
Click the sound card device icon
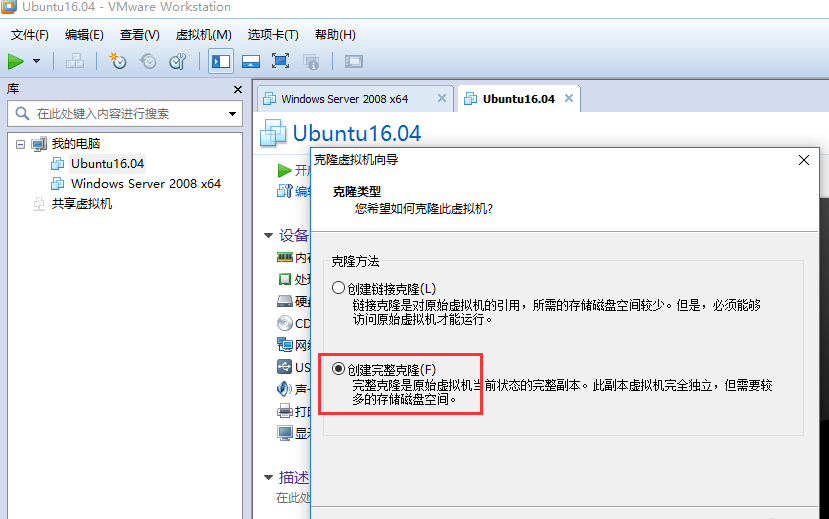(x=284, y=389)
